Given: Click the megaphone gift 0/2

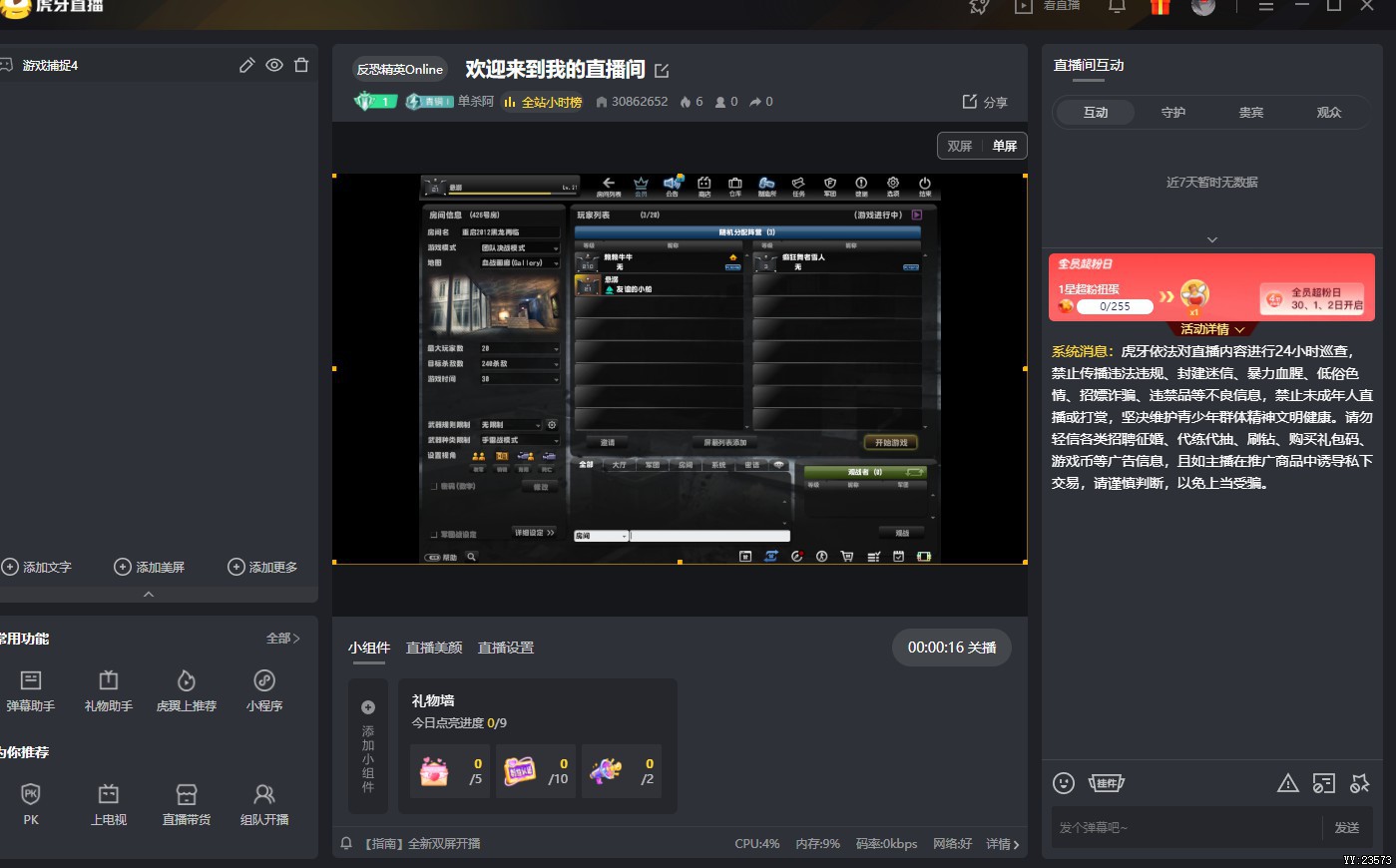Looking at the screenshot, I should tap(622, 771).
